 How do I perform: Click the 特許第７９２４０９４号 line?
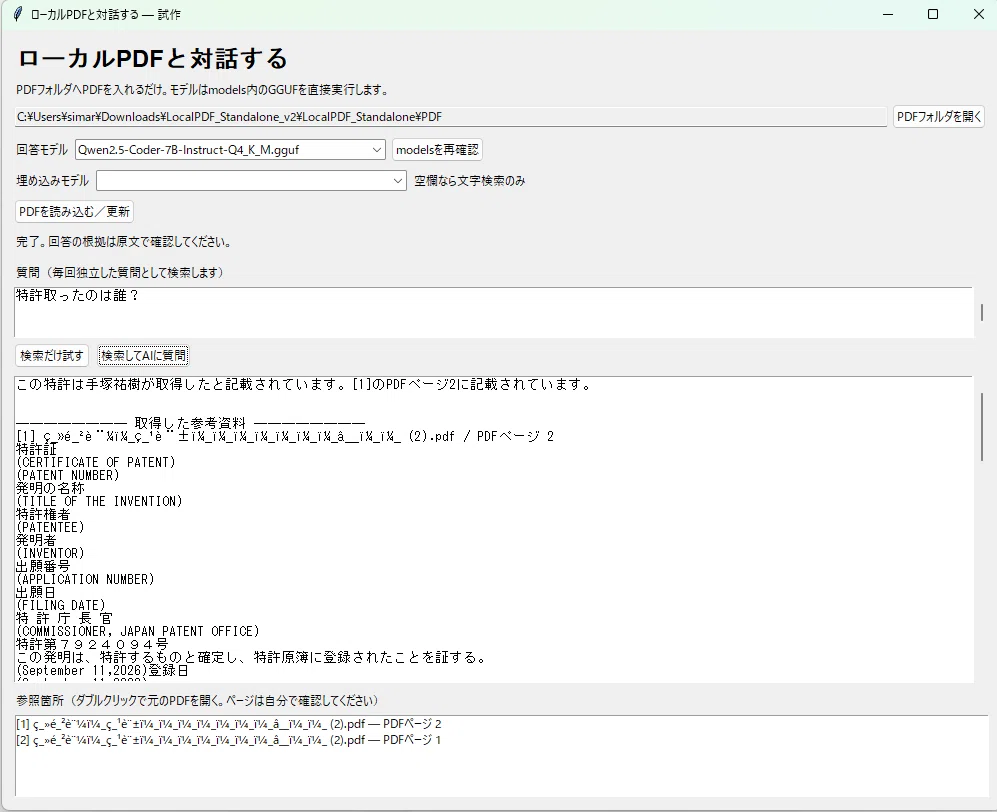point(92,645)
